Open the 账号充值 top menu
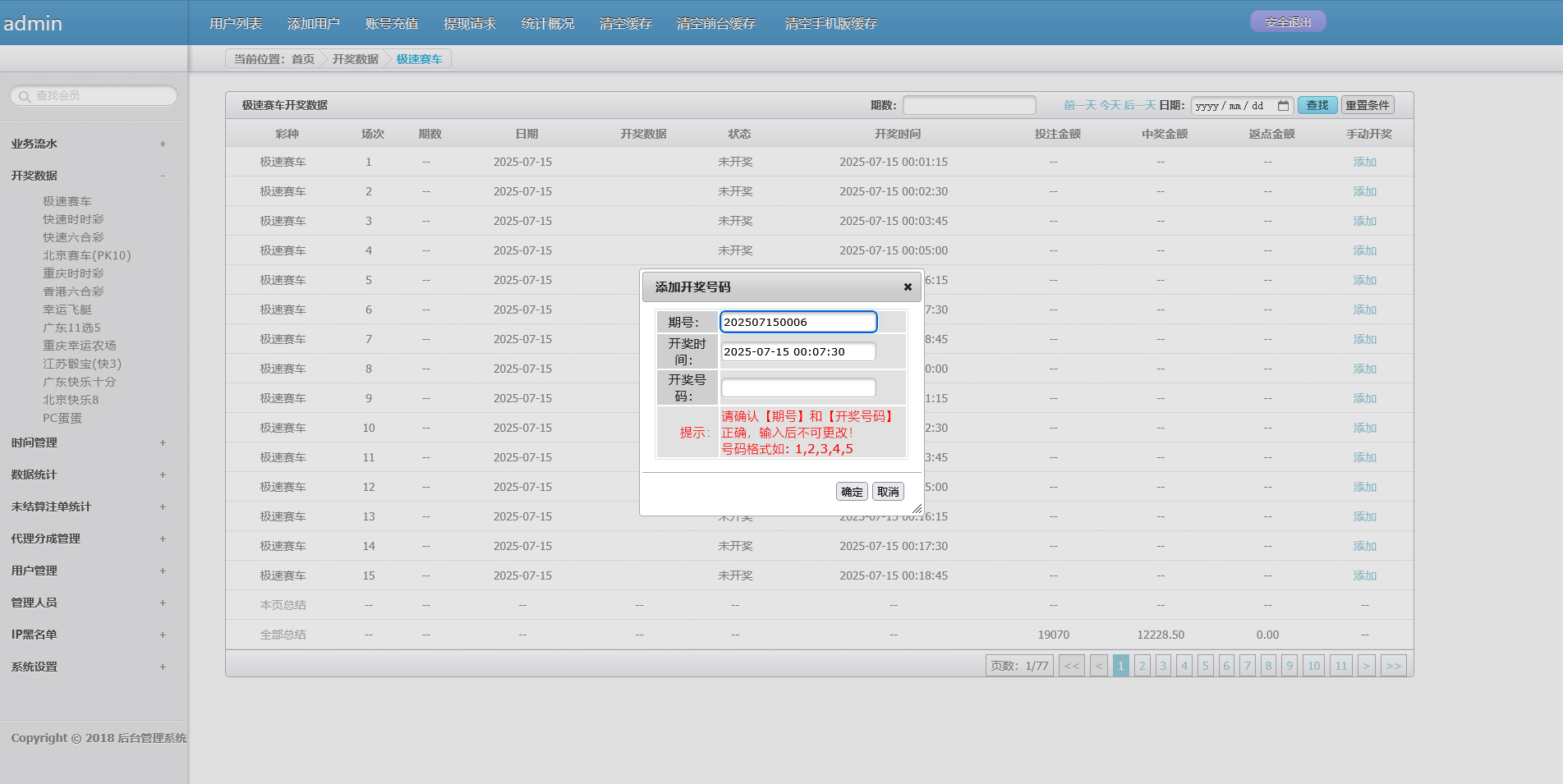 point(392,23)
